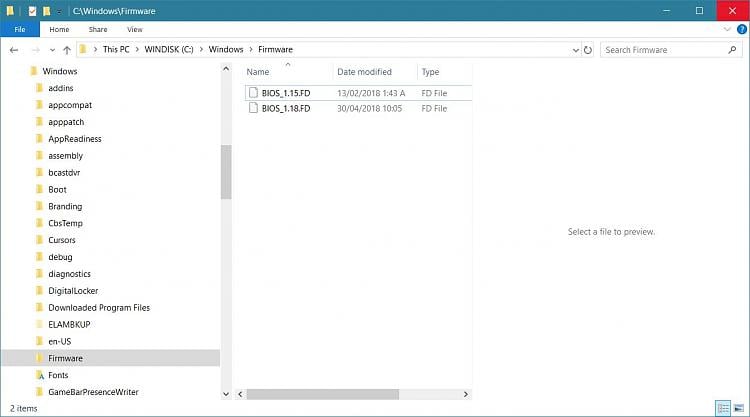Select the Downloaded Program Files folder

pyautogui.click(x=99, y=307)
